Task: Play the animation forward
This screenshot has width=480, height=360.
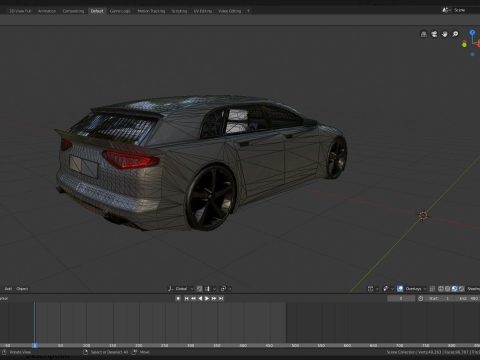Action: pyautogui.click(x=207, y=298)
